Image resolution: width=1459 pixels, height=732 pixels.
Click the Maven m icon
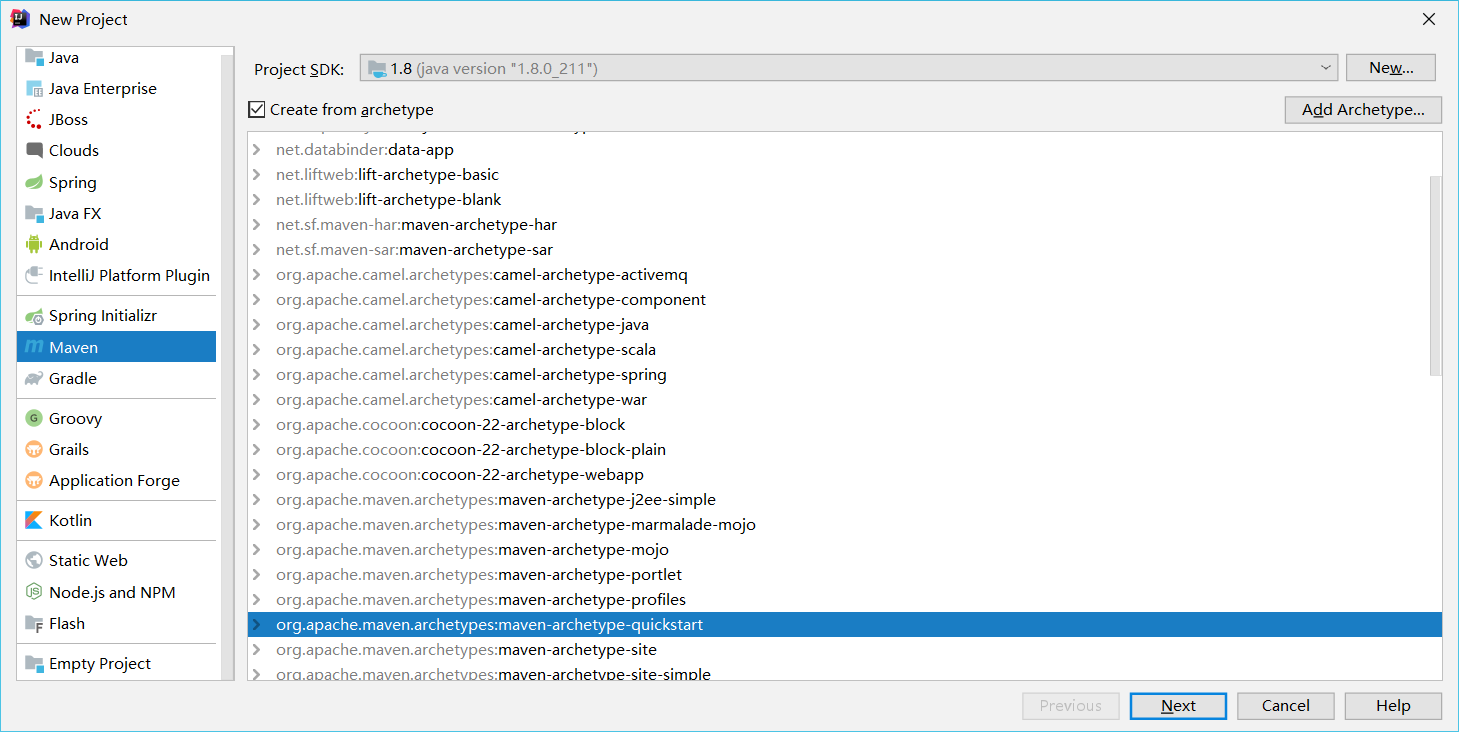34,347
